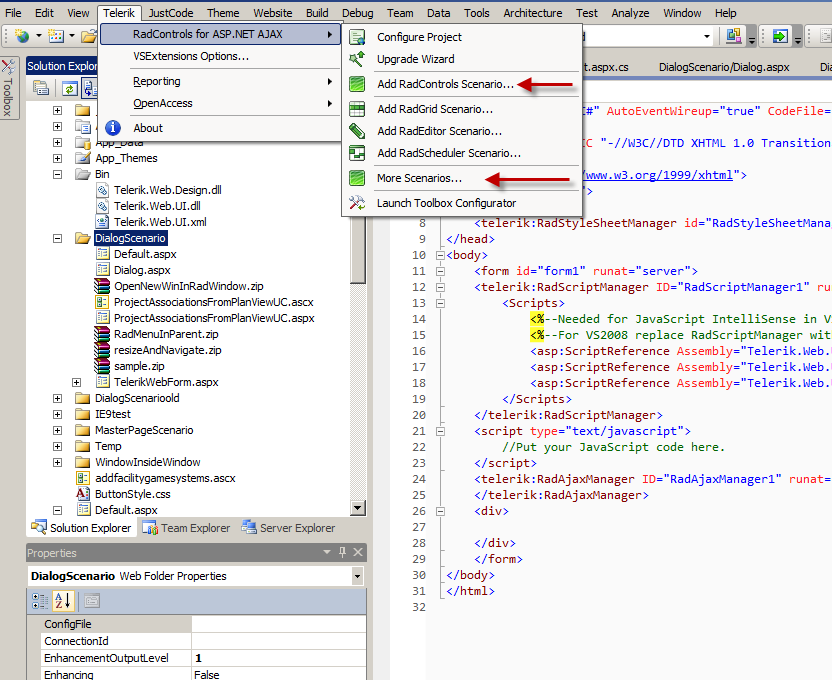Click the Alphabetical sort icon in Properties
The height and width of the screenshot is (680, 832).
[62, 600]
